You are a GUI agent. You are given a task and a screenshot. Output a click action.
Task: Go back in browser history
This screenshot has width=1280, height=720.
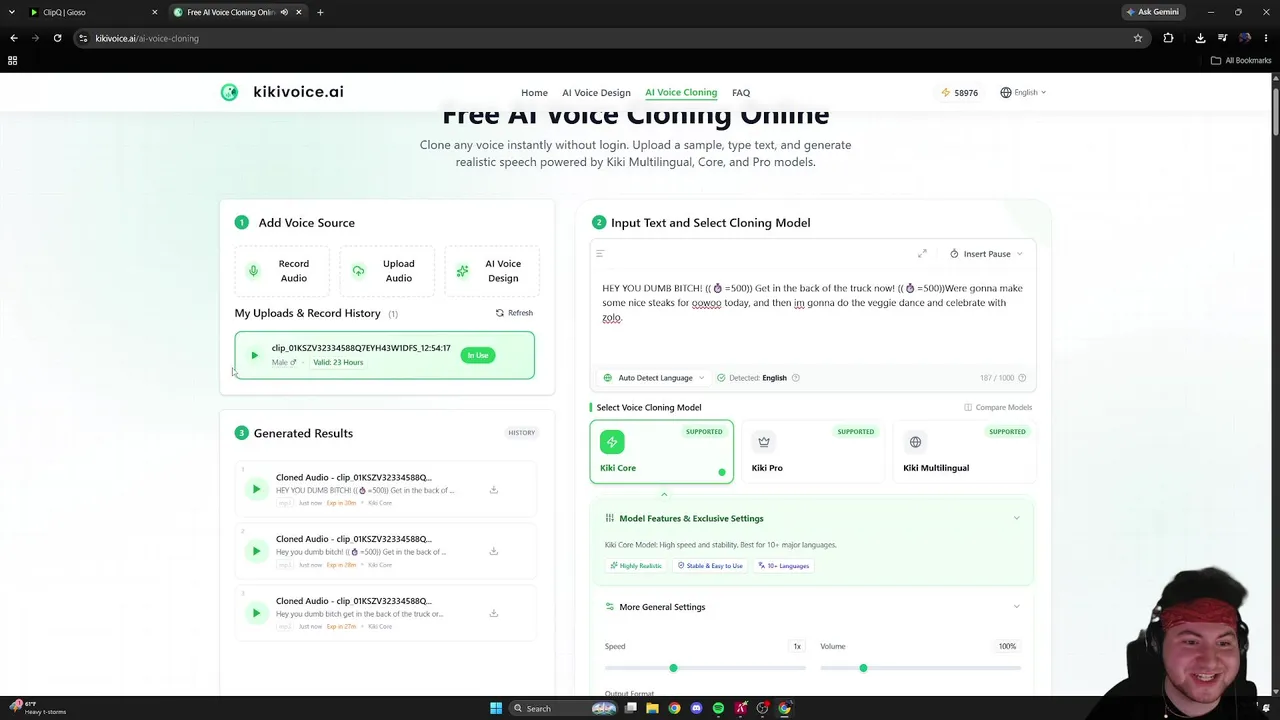click(x=14, y=38)
